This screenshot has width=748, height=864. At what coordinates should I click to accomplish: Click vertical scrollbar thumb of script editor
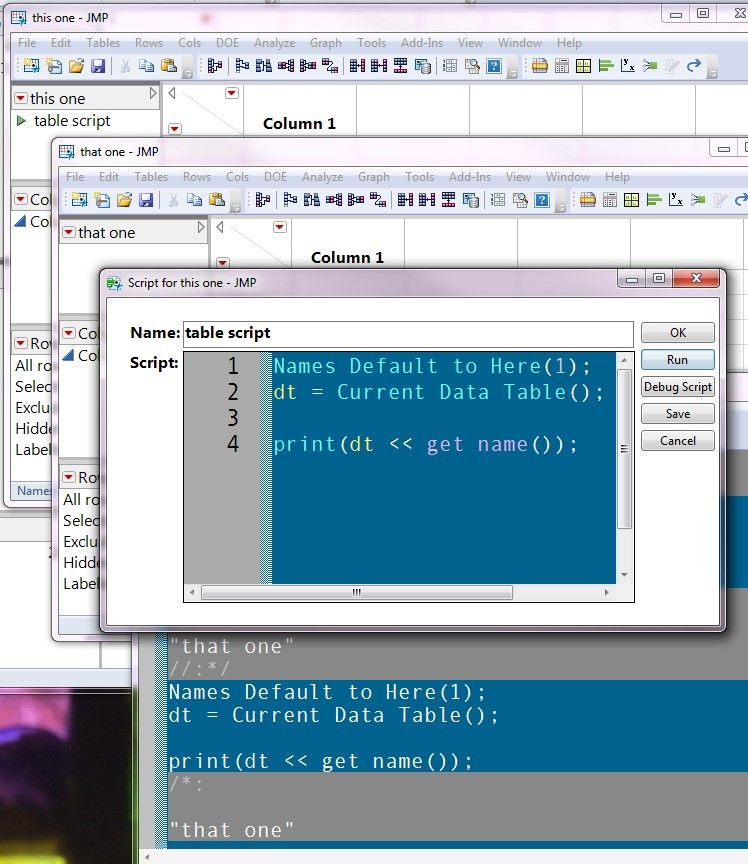point(625,449)
